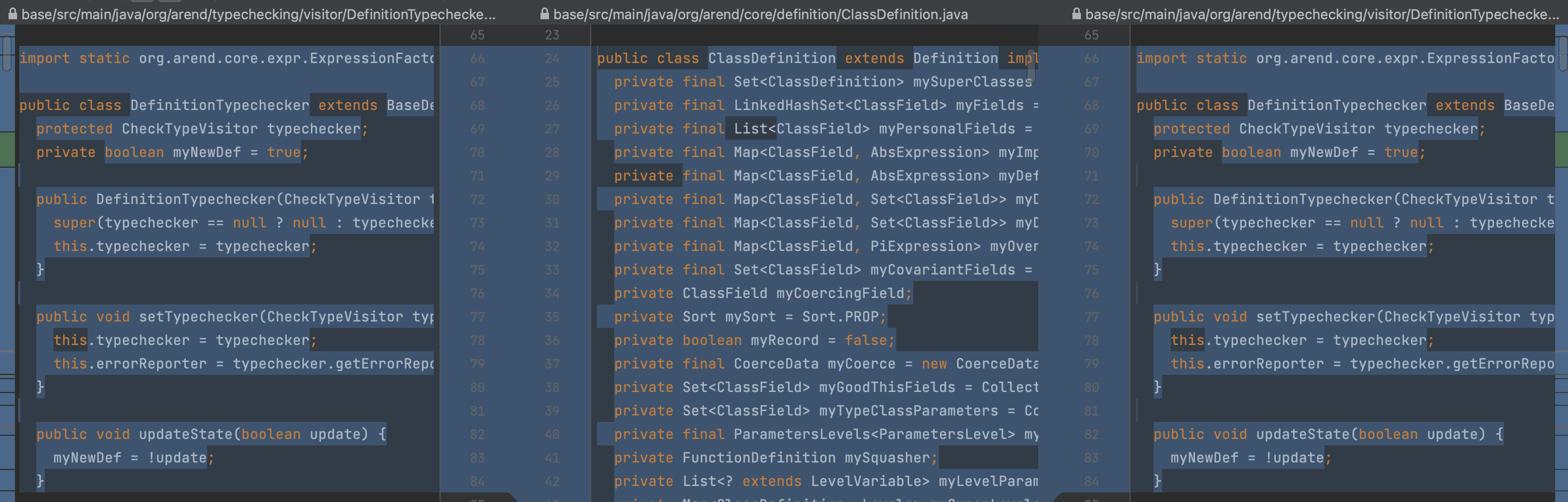Screen dimensions: 1568x502
Task: Click line number 70 in left pane gutter
Action: pyautogui.click(x=477, y=152)
